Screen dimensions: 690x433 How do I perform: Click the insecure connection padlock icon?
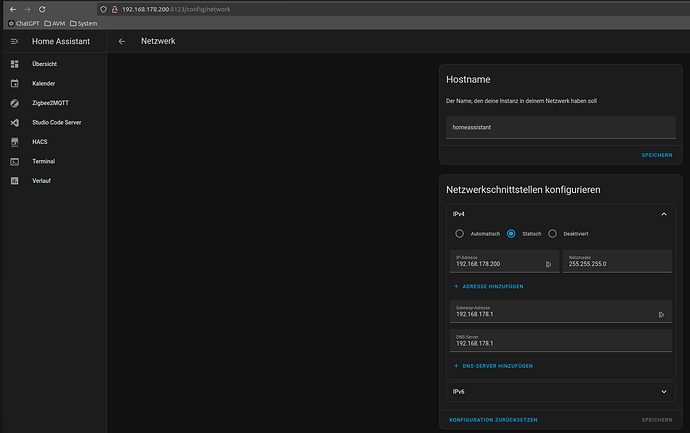click(x=115, y=9)
